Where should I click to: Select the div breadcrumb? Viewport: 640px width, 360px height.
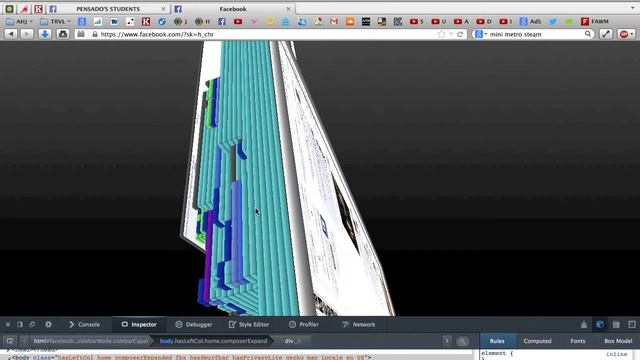292,341
